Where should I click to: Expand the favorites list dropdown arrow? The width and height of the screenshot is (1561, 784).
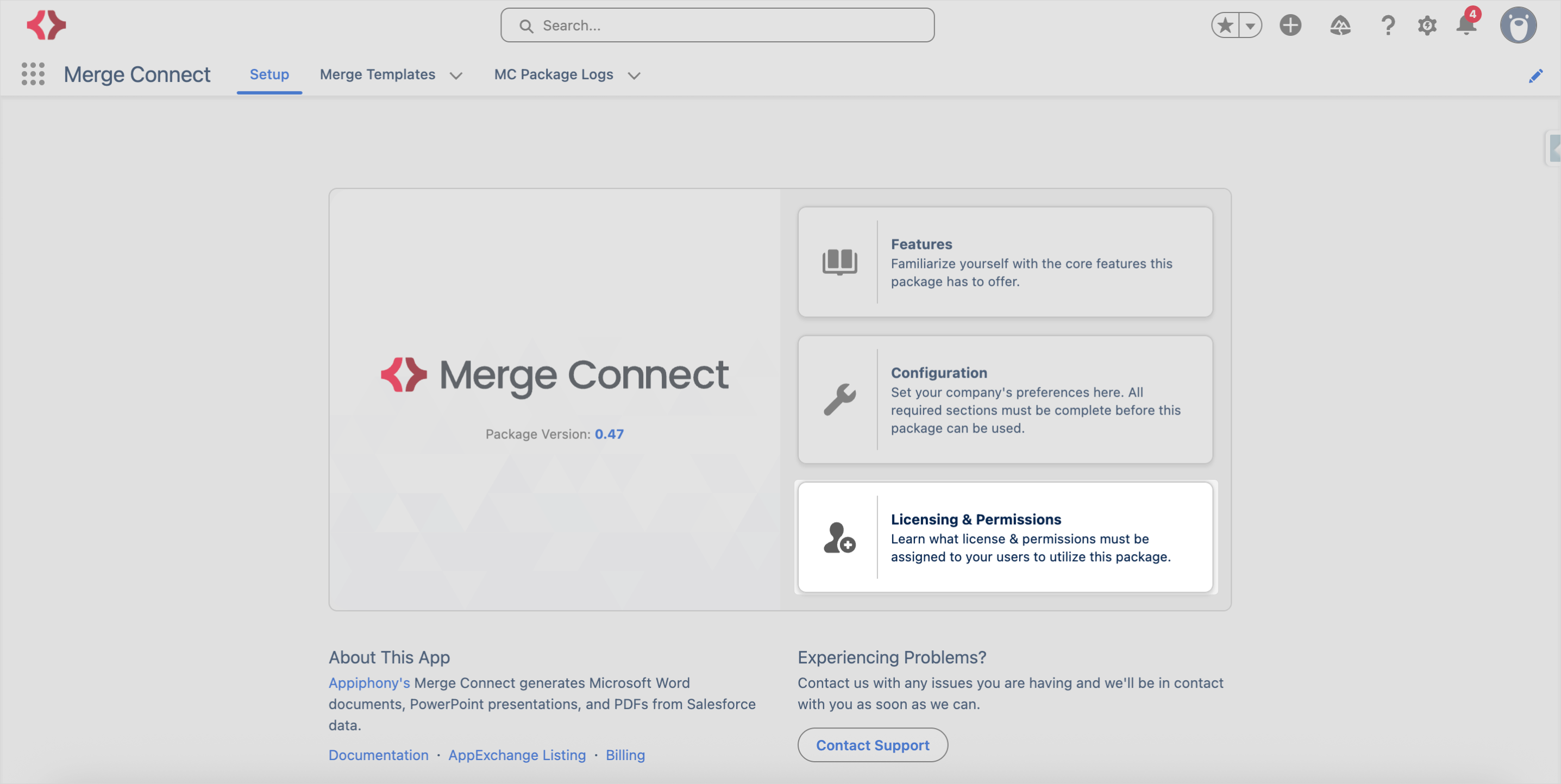coord(1250,26)
